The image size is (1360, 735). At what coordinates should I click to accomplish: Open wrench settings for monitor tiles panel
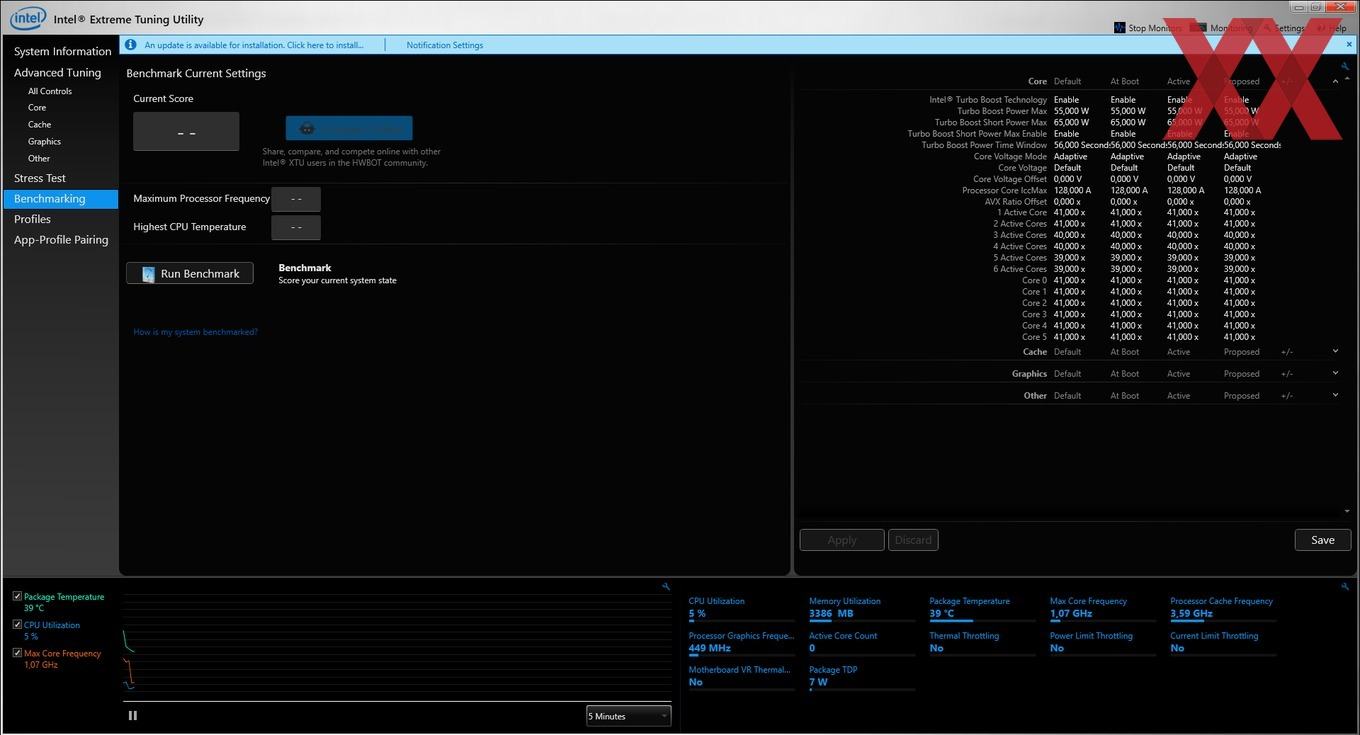(x=1345, y=586)
